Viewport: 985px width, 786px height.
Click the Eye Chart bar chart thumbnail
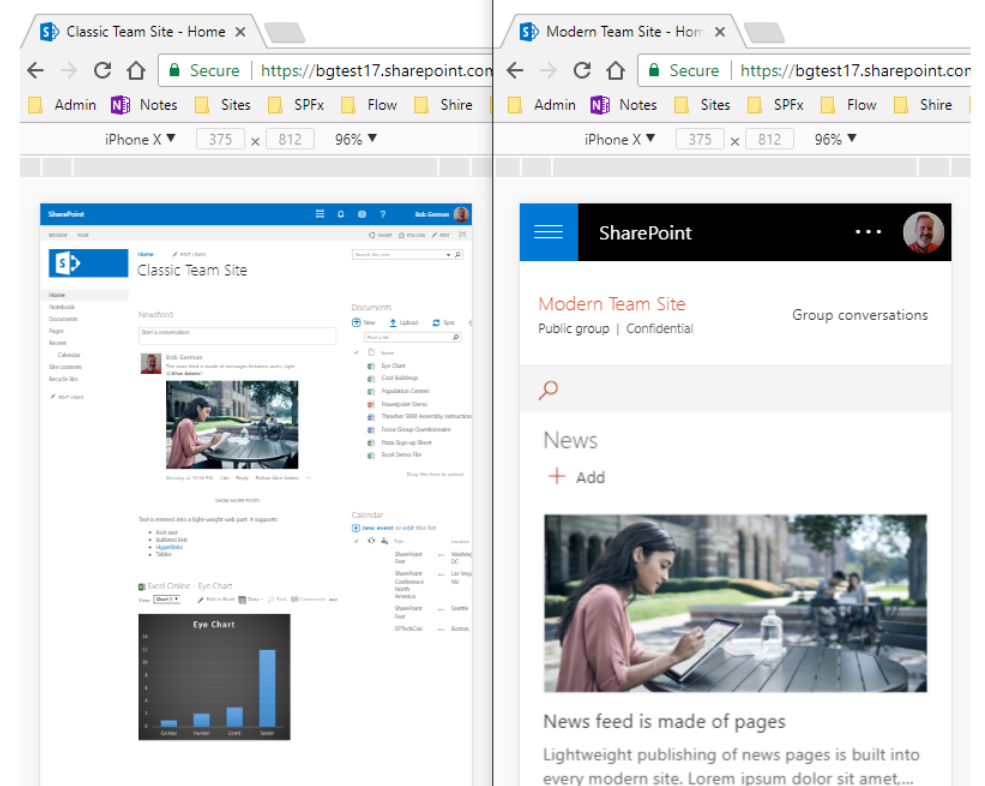coord(214,677)
